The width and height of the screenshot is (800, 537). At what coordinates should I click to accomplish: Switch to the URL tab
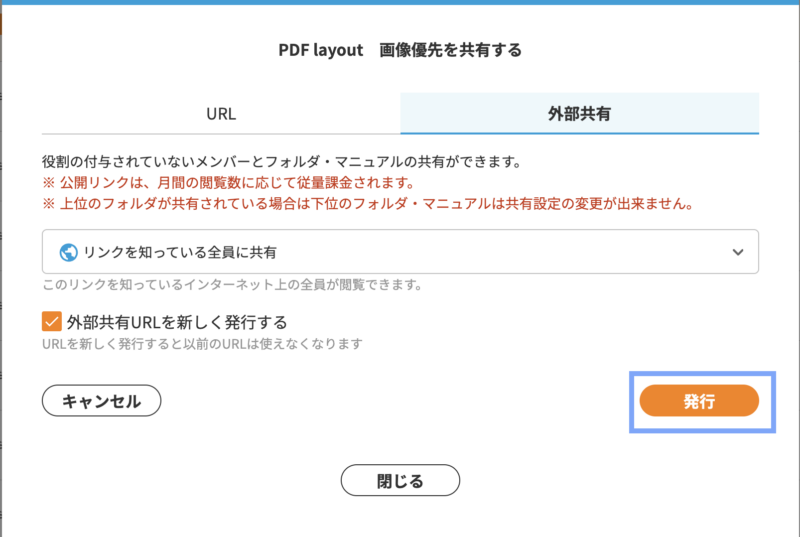pos(221,113)
